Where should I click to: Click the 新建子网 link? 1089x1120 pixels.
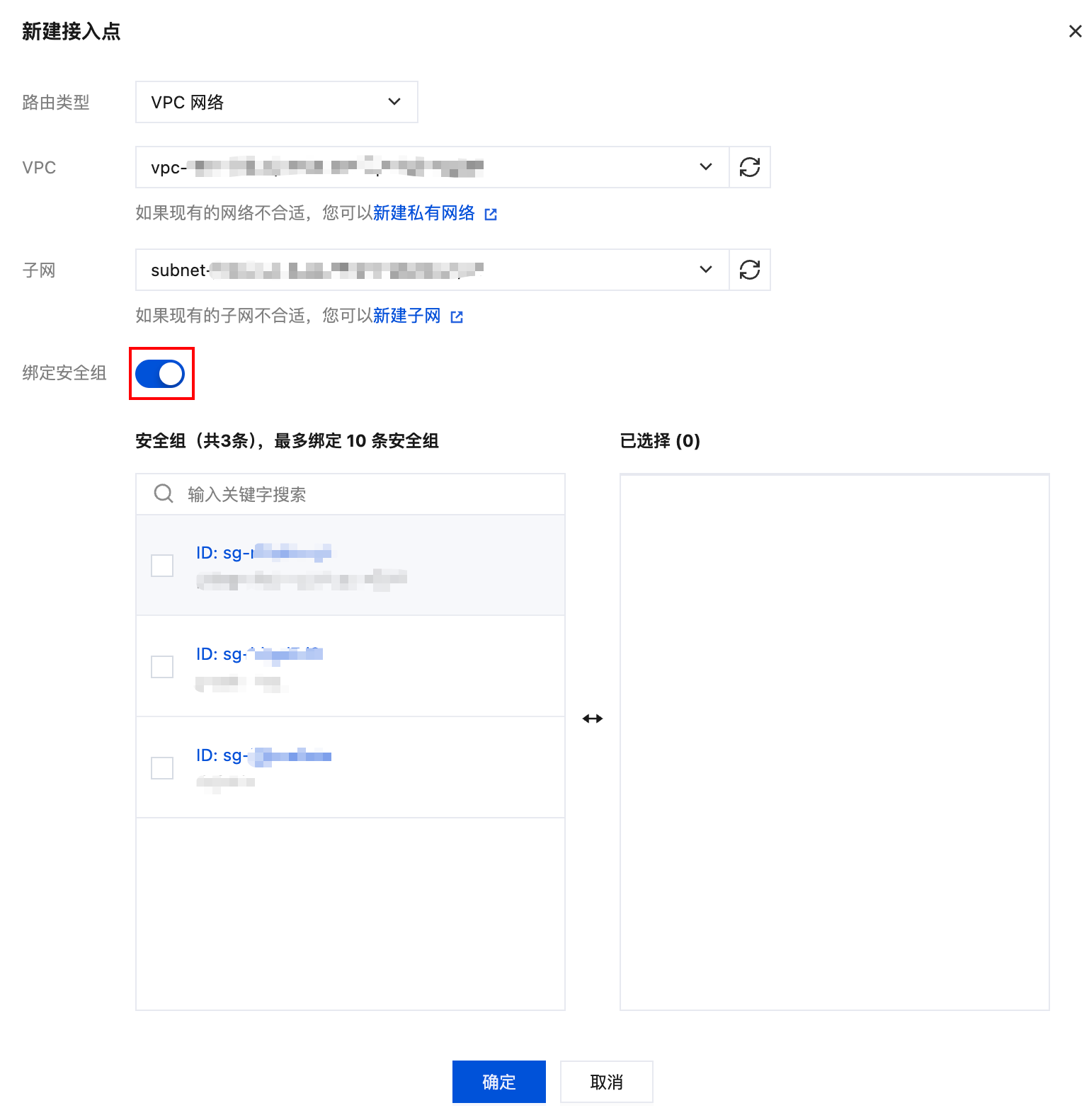(407, 316)
